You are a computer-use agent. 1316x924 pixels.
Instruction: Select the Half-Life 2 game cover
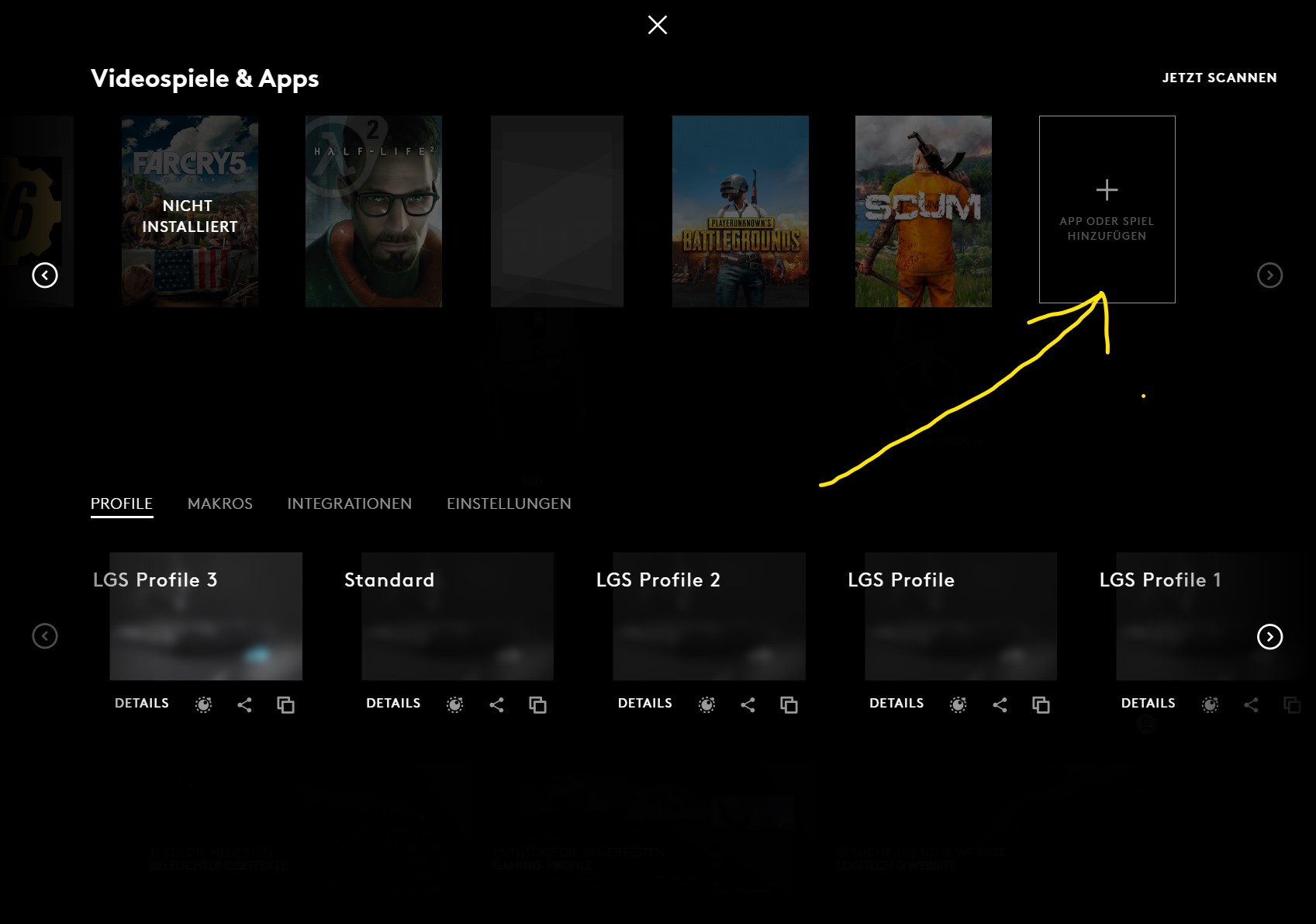tap(374, 211)
